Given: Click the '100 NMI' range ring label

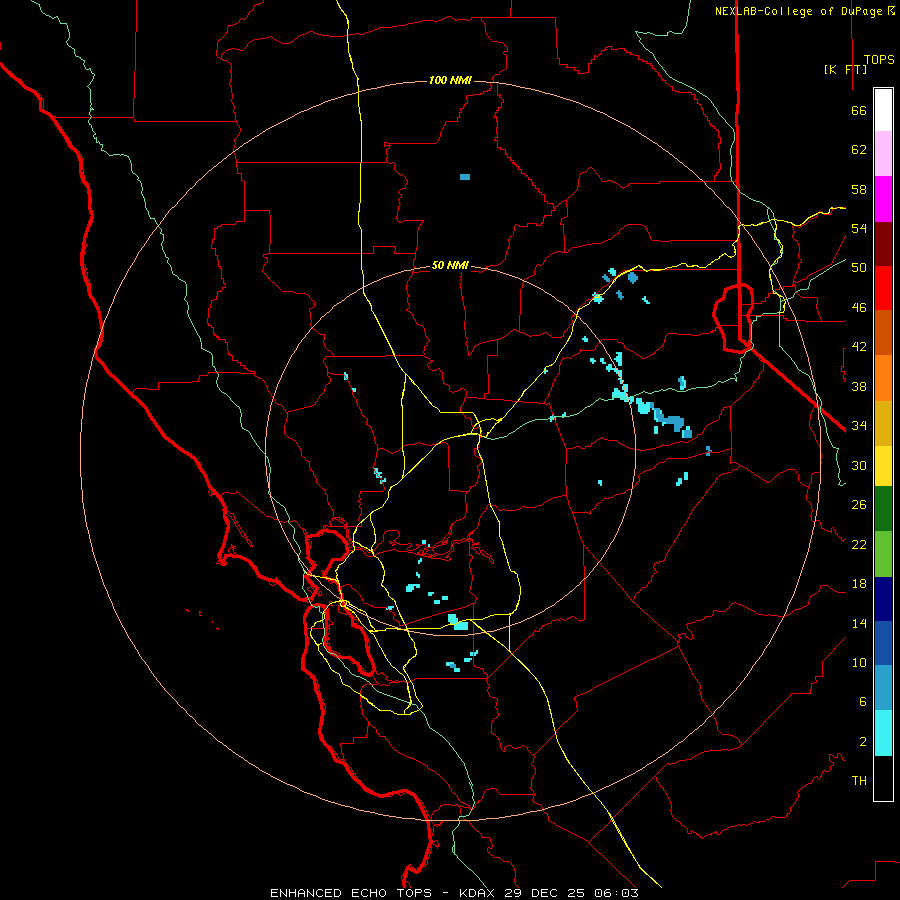Looking at the screenshot, I should [x=450, y=80].
